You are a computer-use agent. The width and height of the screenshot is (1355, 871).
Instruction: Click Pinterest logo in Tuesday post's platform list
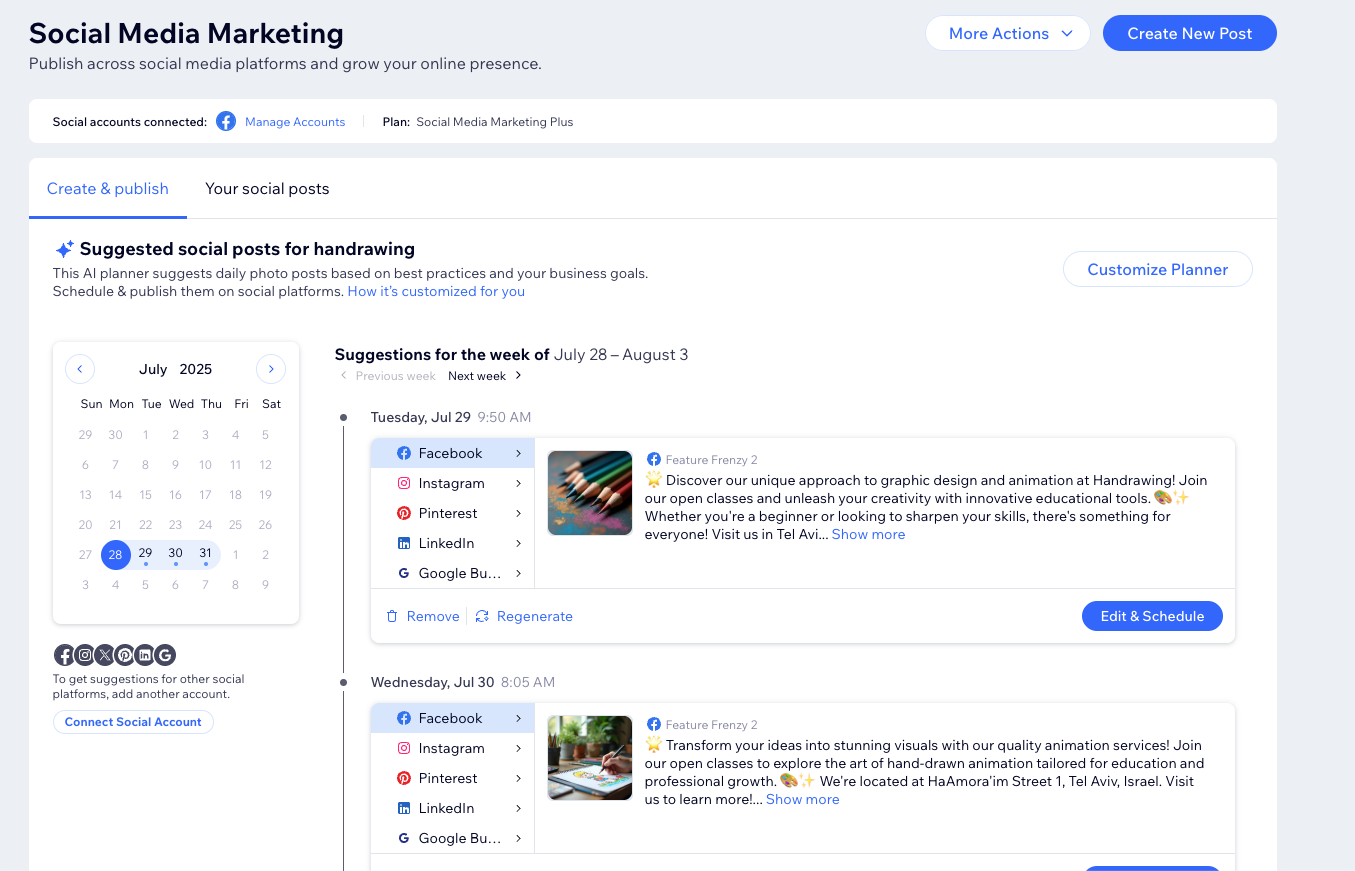404,513
